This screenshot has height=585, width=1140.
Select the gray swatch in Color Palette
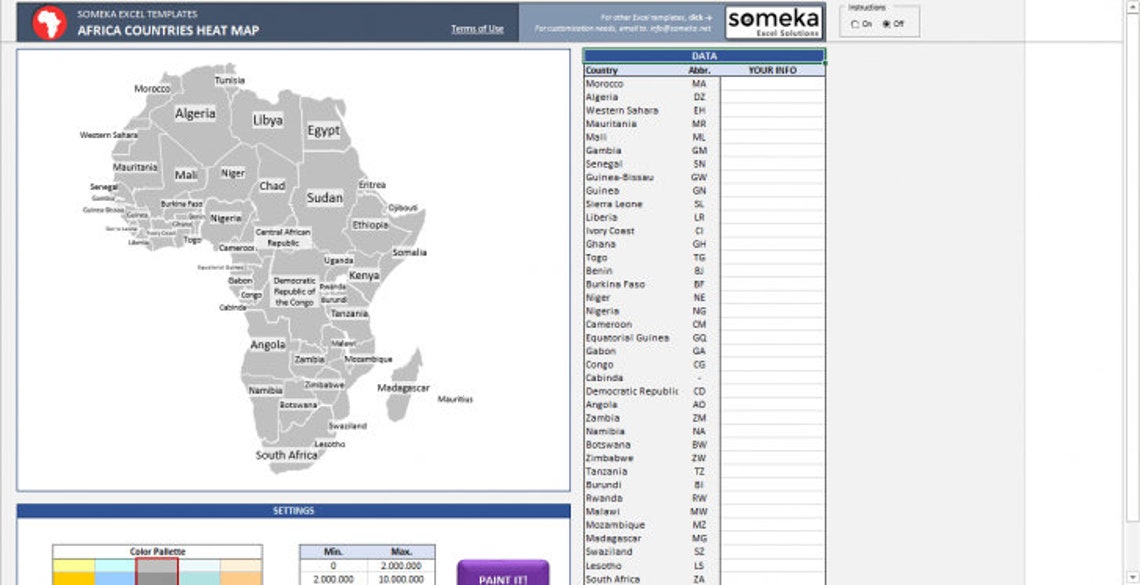[157, 564]
